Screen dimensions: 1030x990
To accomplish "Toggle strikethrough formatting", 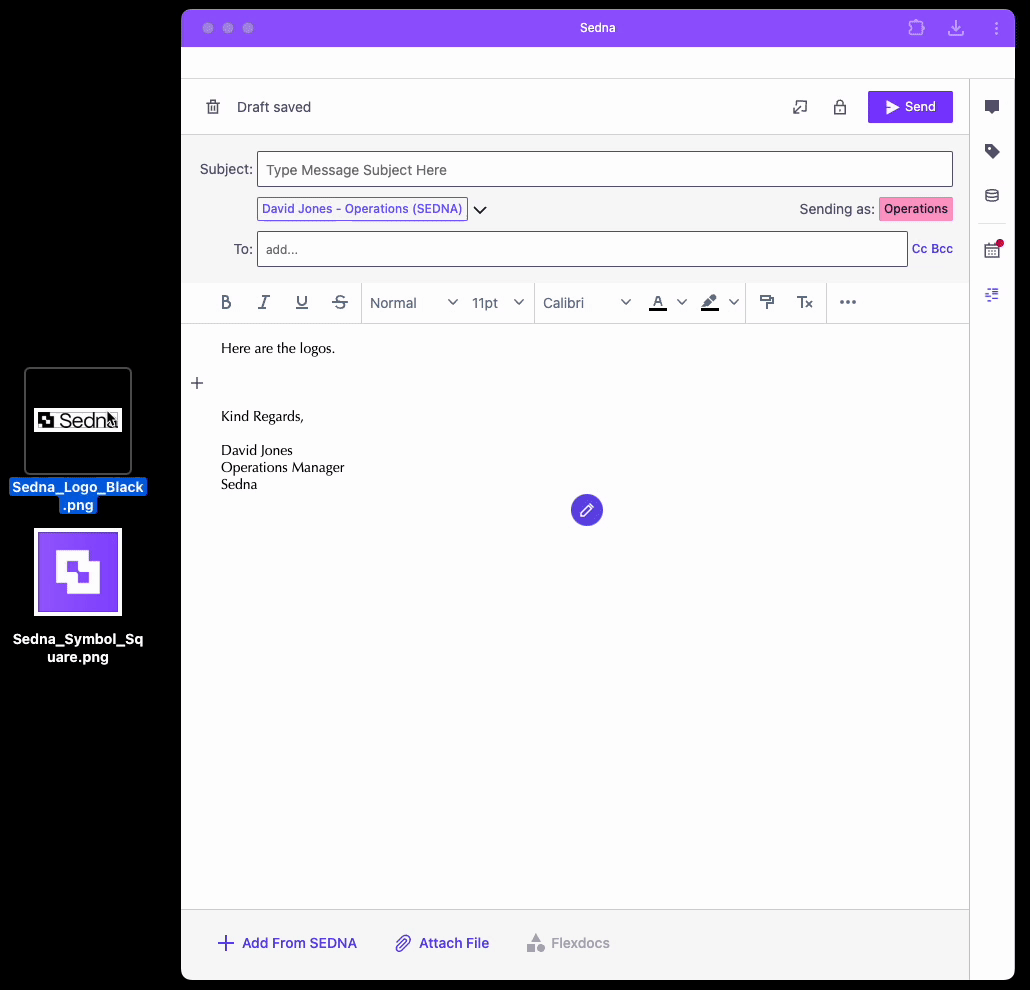I will (x=340, y=302).
